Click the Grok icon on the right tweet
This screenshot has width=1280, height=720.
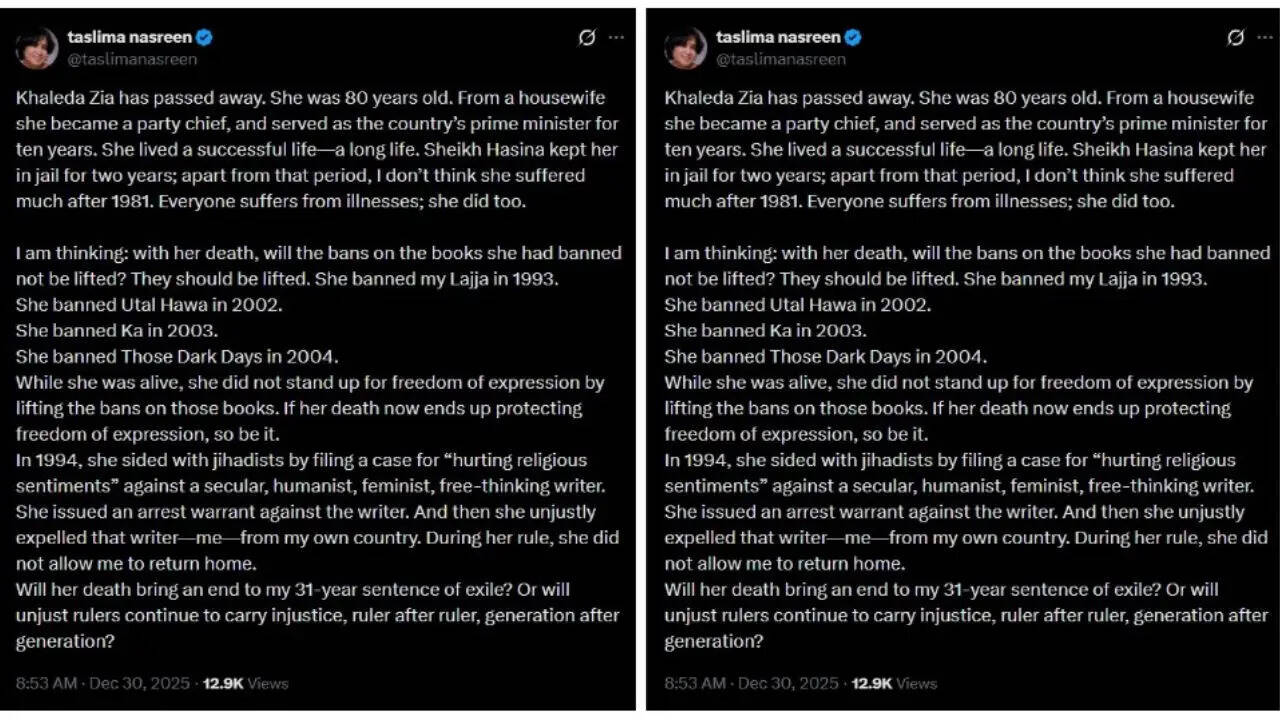point(1236,38)
